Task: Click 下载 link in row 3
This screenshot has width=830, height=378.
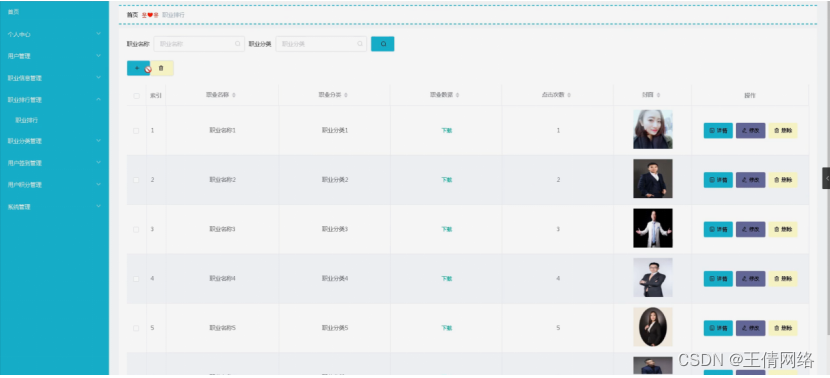Action: pyautogui.click(x=447, y=229)
